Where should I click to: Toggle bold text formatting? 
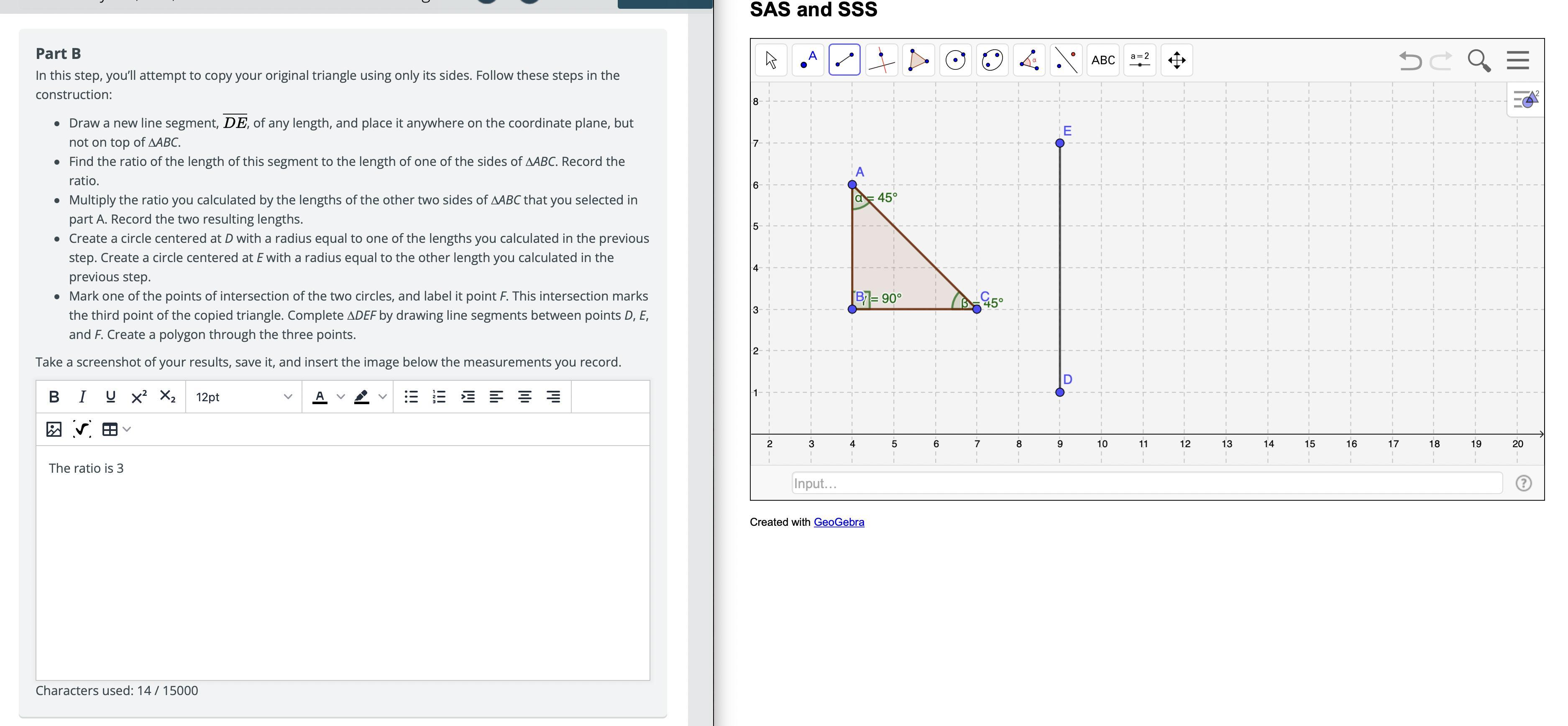(x=54, y=397)
